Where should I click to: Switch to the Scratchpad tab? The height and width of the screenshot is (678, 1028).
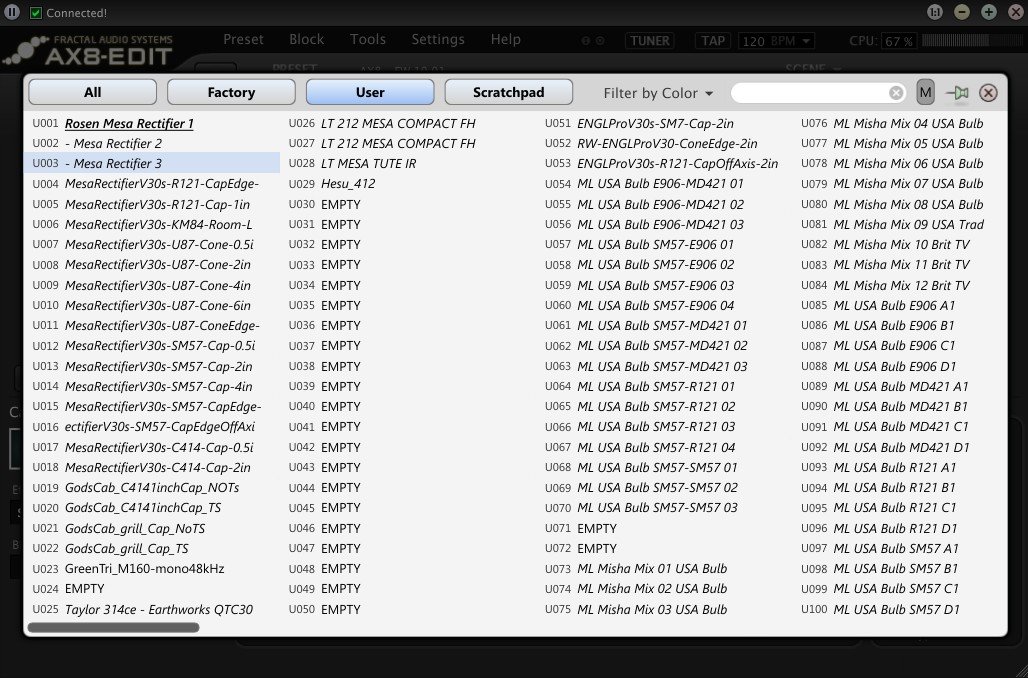coord(509,92)
